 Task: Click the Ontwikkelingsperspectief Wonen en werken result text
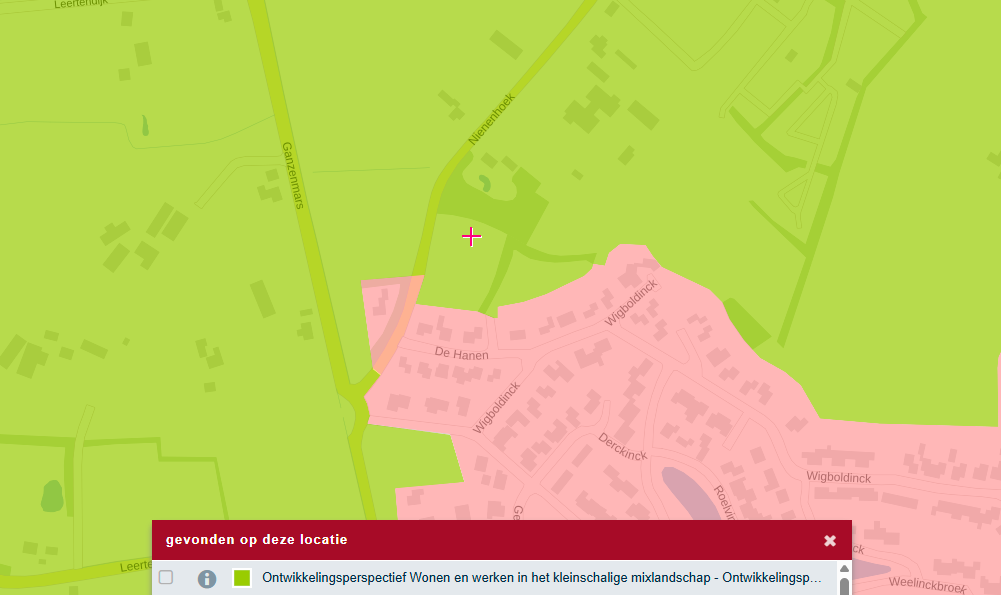(541, 578)
